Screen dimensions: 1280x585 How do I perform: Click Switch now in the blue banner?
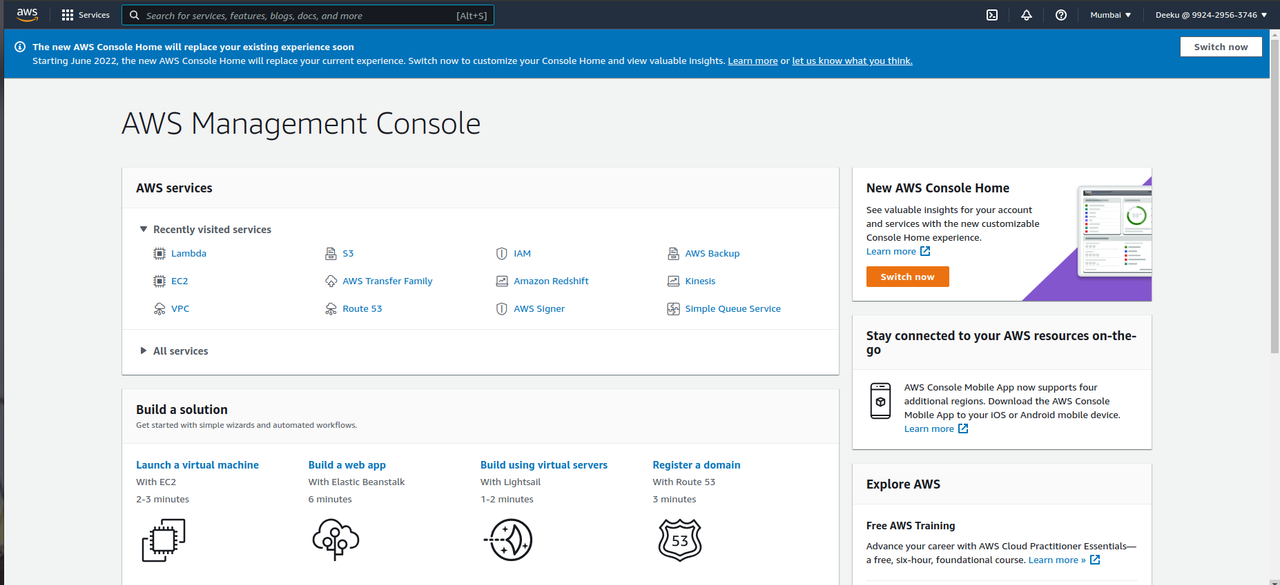tap(1221, 47)
